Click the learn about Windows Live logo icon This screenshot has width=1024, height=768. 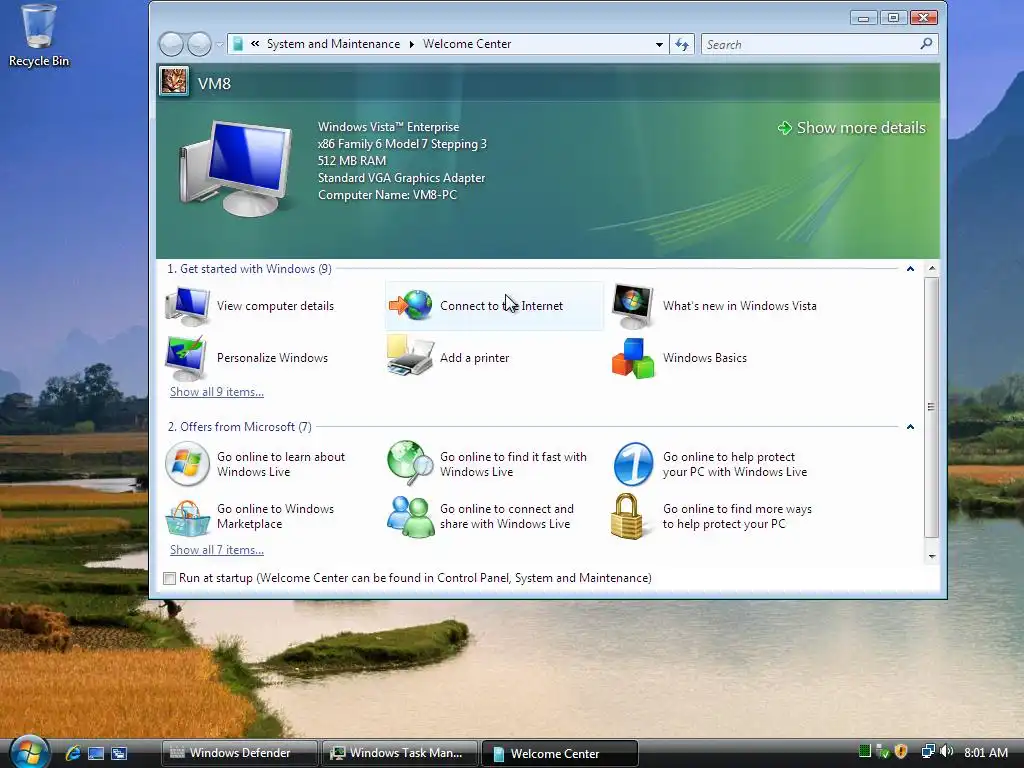187,464
